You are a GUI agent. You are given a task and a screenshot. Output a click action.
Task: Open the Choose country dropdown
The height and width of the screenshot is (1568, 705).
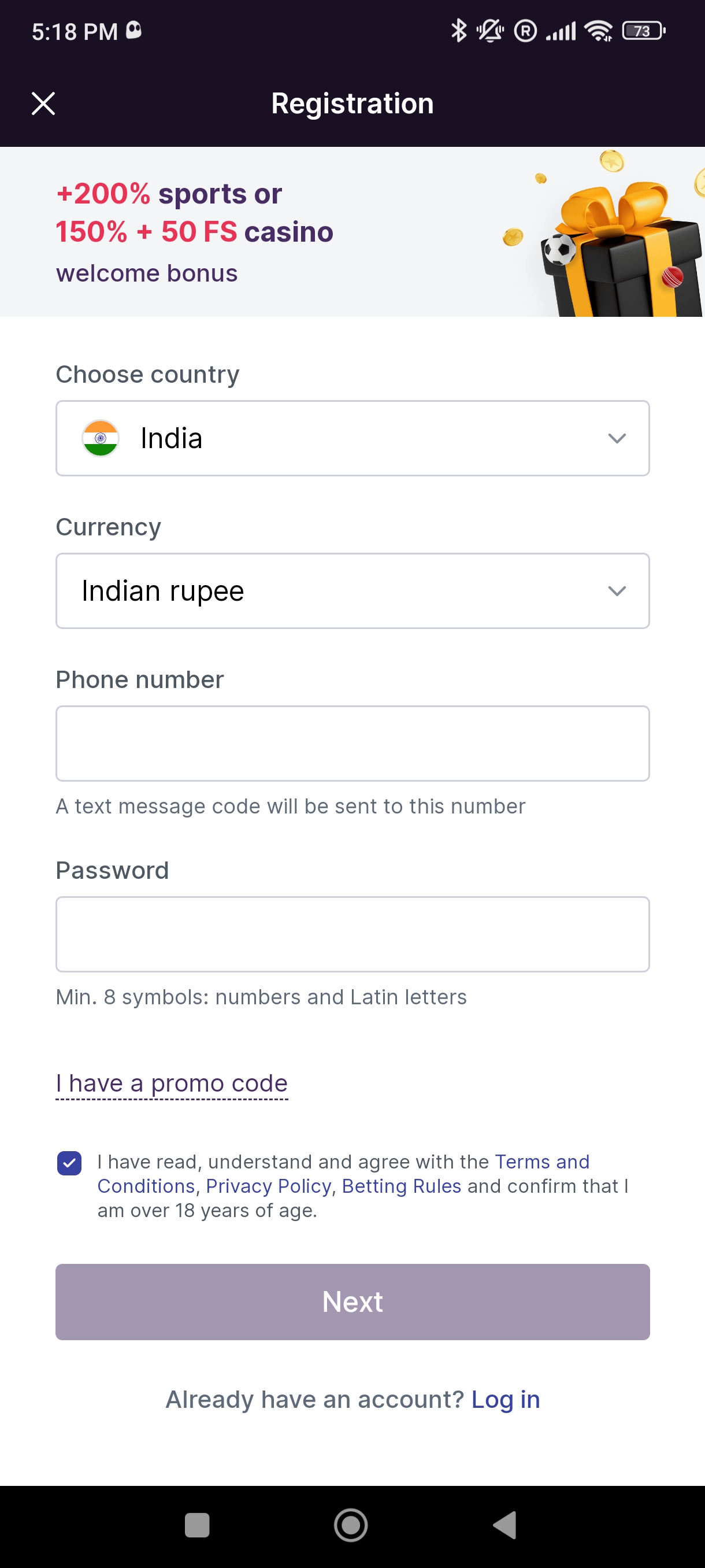[x=352, y=438]
